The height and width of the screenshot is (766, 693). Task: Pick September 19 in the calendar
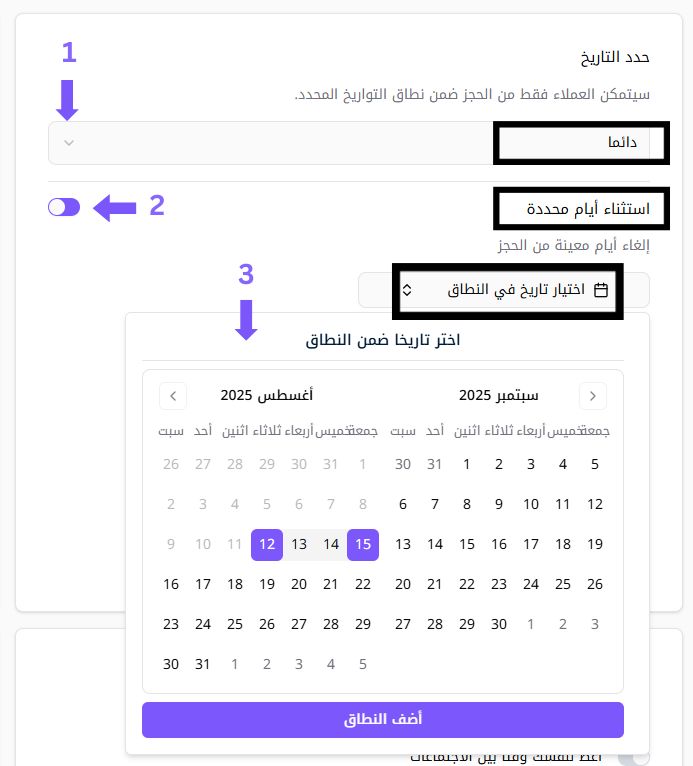[595, 545]
